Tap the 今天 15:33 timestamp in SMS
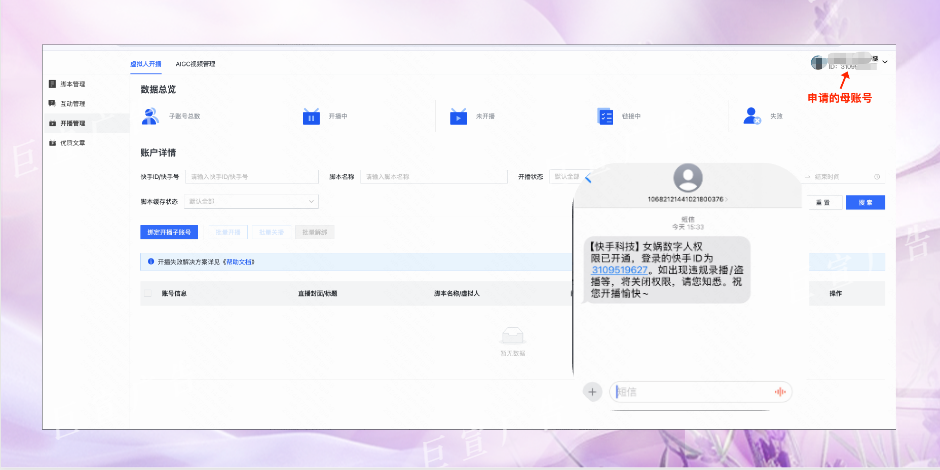This screenshot has width=940, height=470. click(688, 227)
